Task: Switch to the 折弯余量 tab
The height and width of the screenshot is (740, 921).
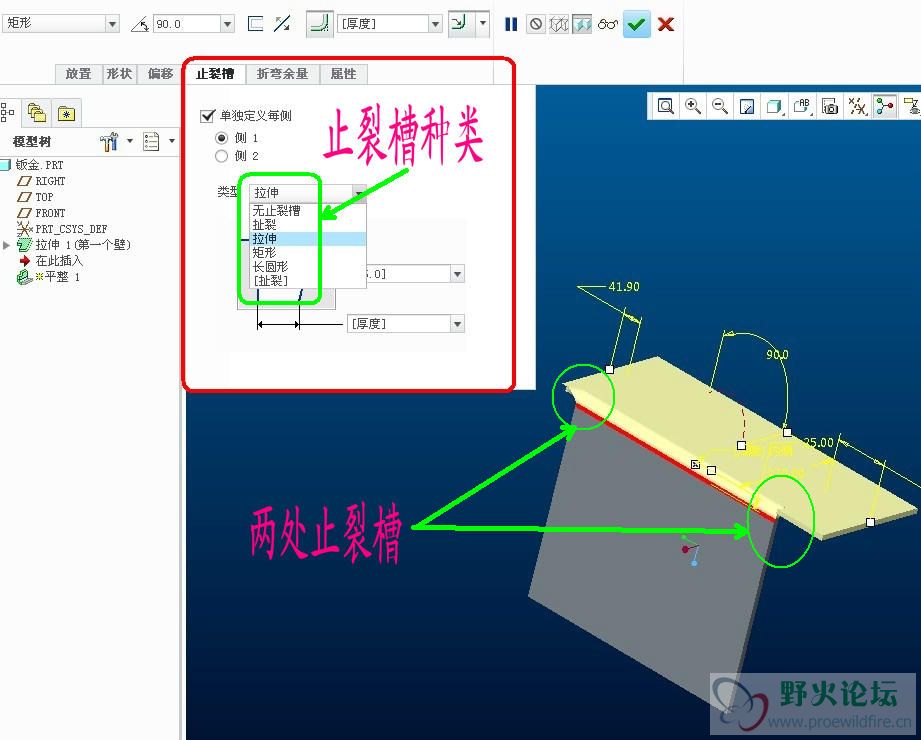Action: click(283, 74)
